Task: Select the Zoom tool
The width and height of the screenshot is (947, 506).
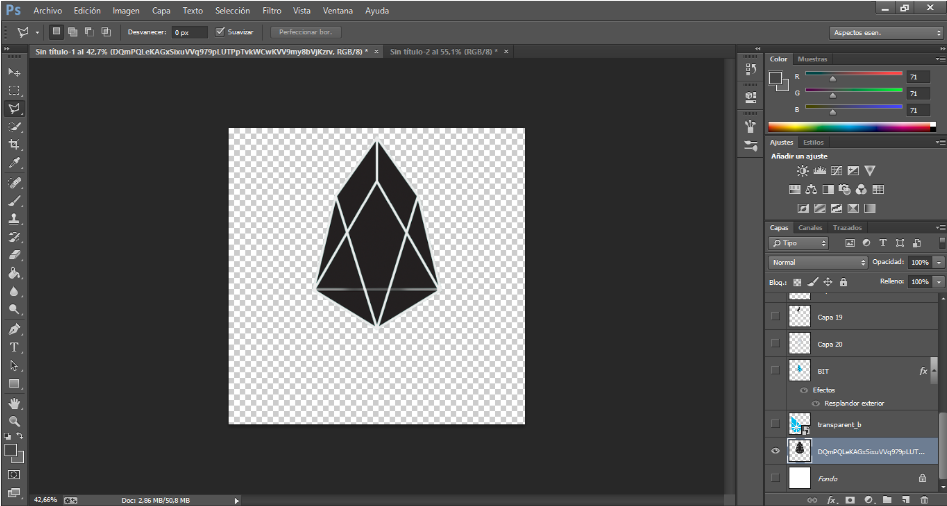Action: point(14,421)
